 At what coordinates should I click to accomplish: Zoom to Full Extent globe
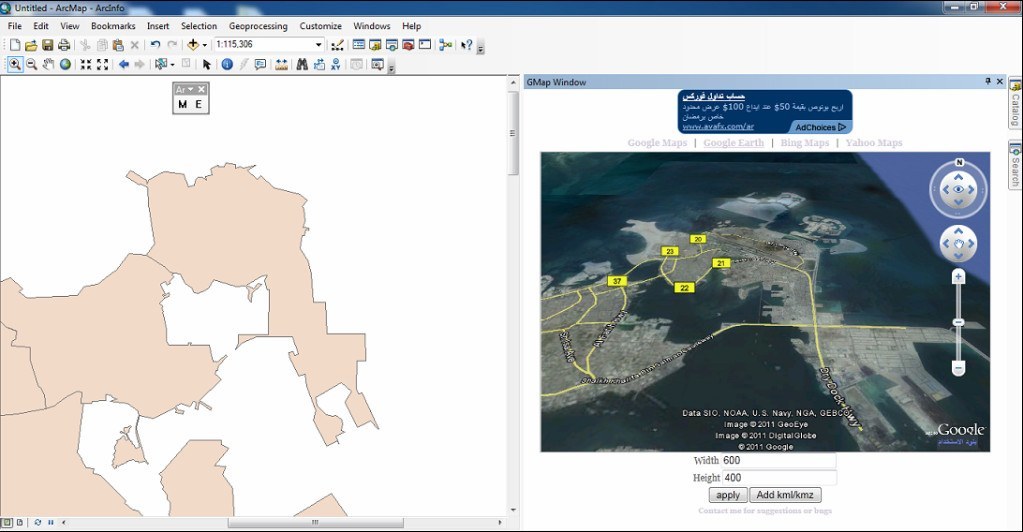[x=65, y=65]
